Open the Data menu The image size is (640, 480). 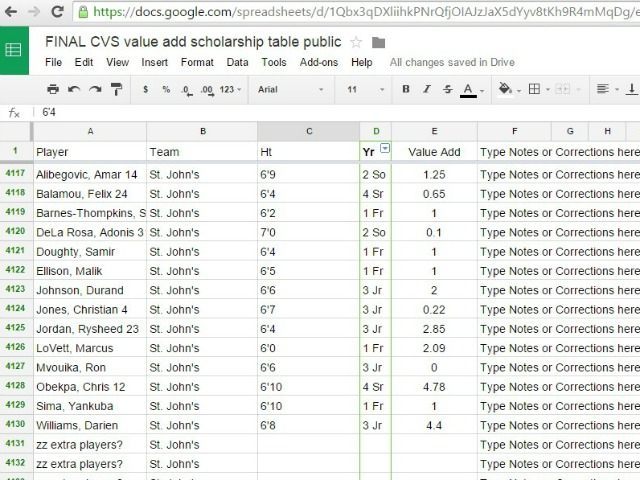[x=238, y=62]
